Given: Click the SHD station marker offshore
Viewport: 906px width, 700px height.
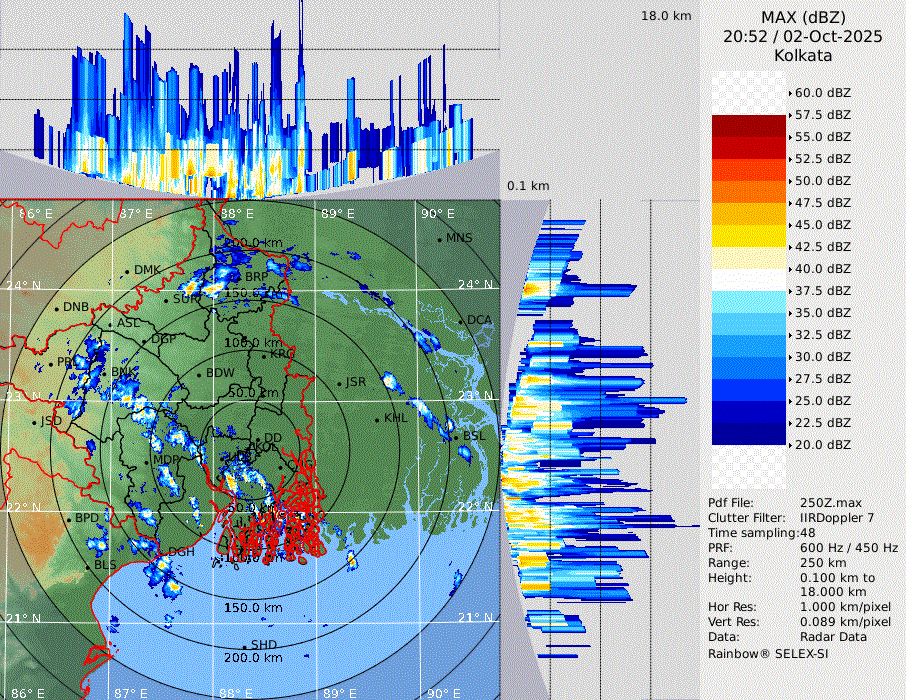Looking at the screenshot, I should coord(245,645).
